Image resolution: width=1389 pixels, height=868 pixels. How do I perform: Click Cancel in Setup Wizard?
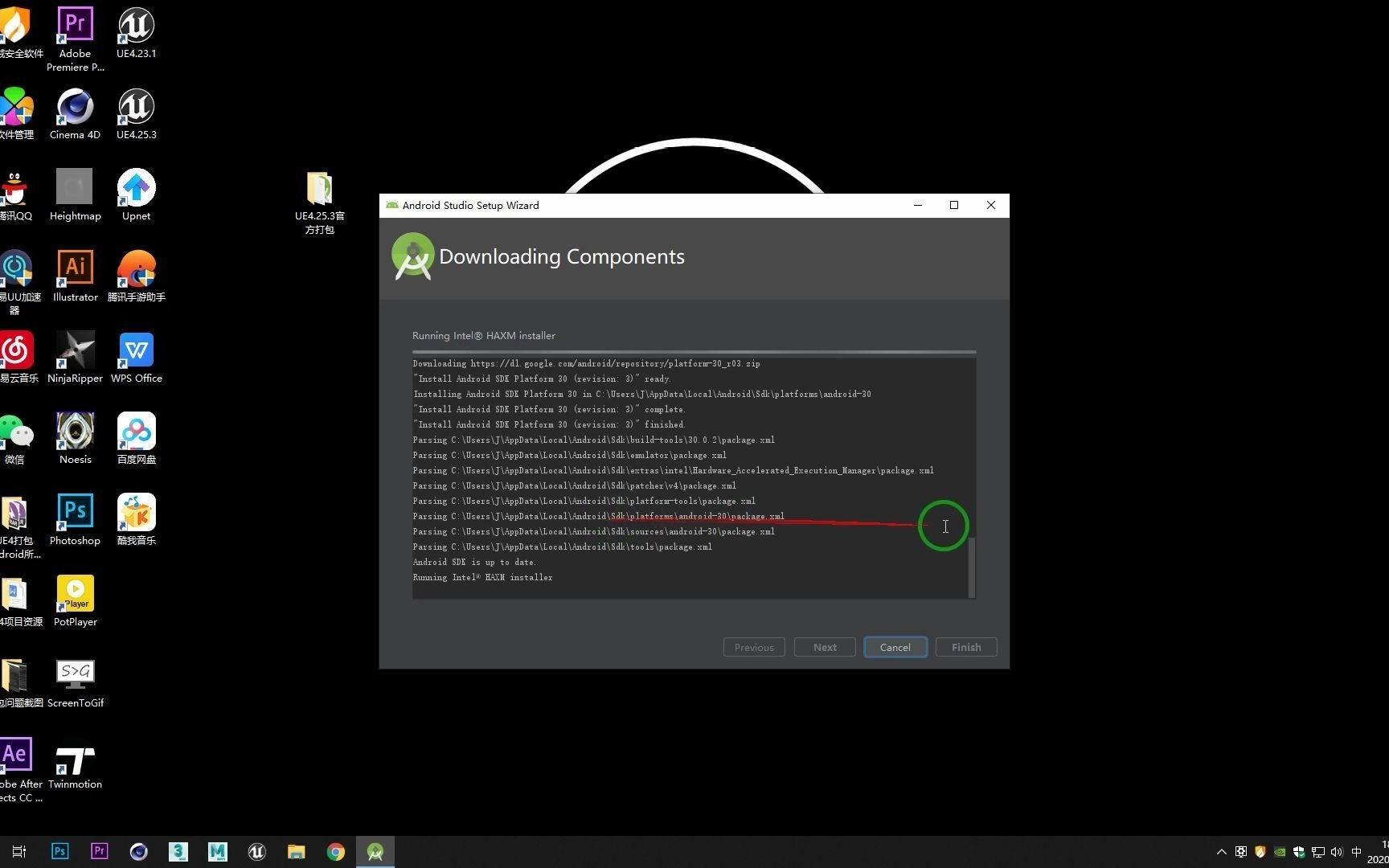pyautogui.click(x=895, y=647)
